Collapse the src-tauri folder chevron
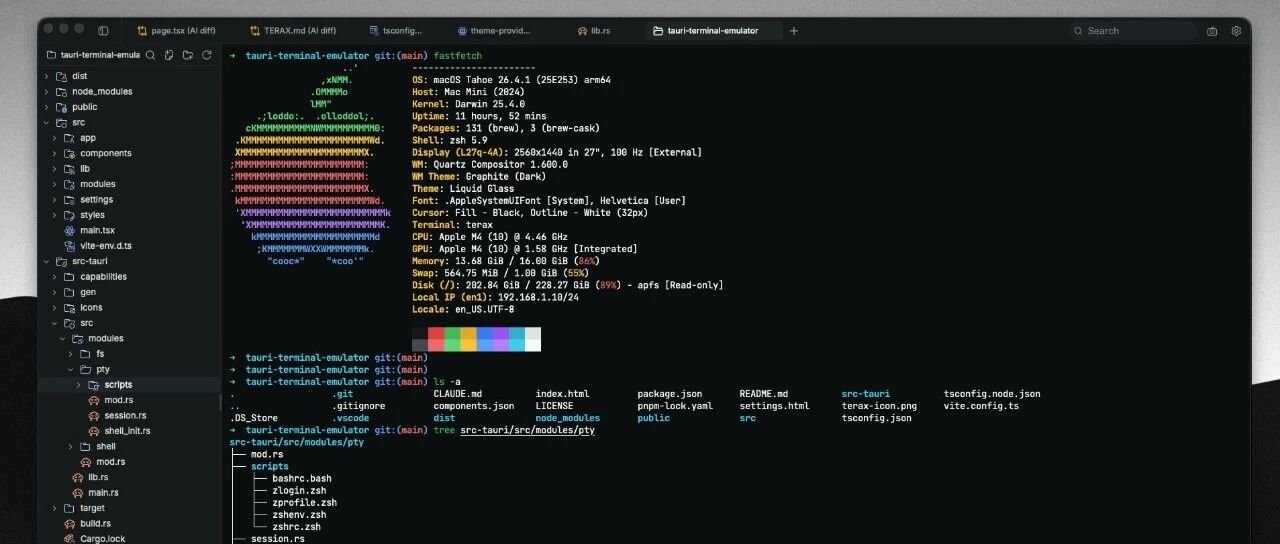 coord(46,261)
